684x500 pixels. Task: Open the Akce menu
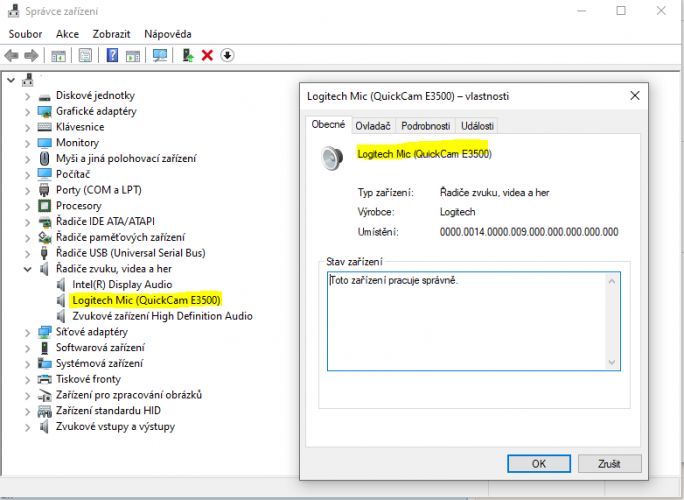click(67, 34)
